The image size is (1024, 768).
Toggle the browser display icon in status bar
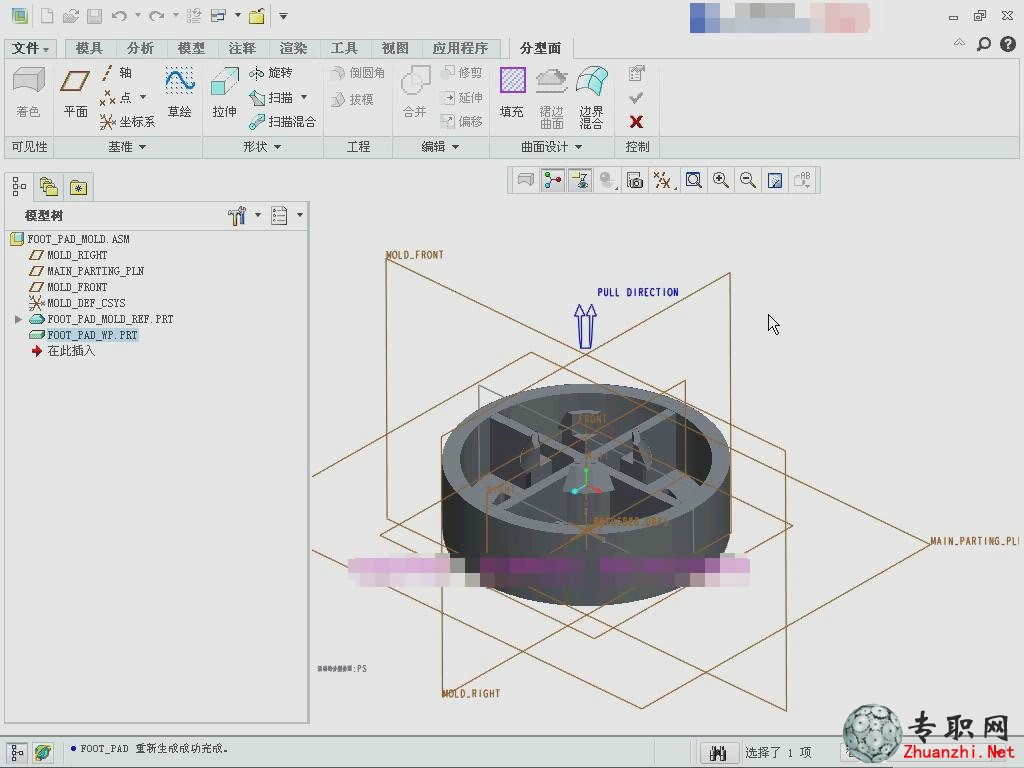click(x=43, y=753)
